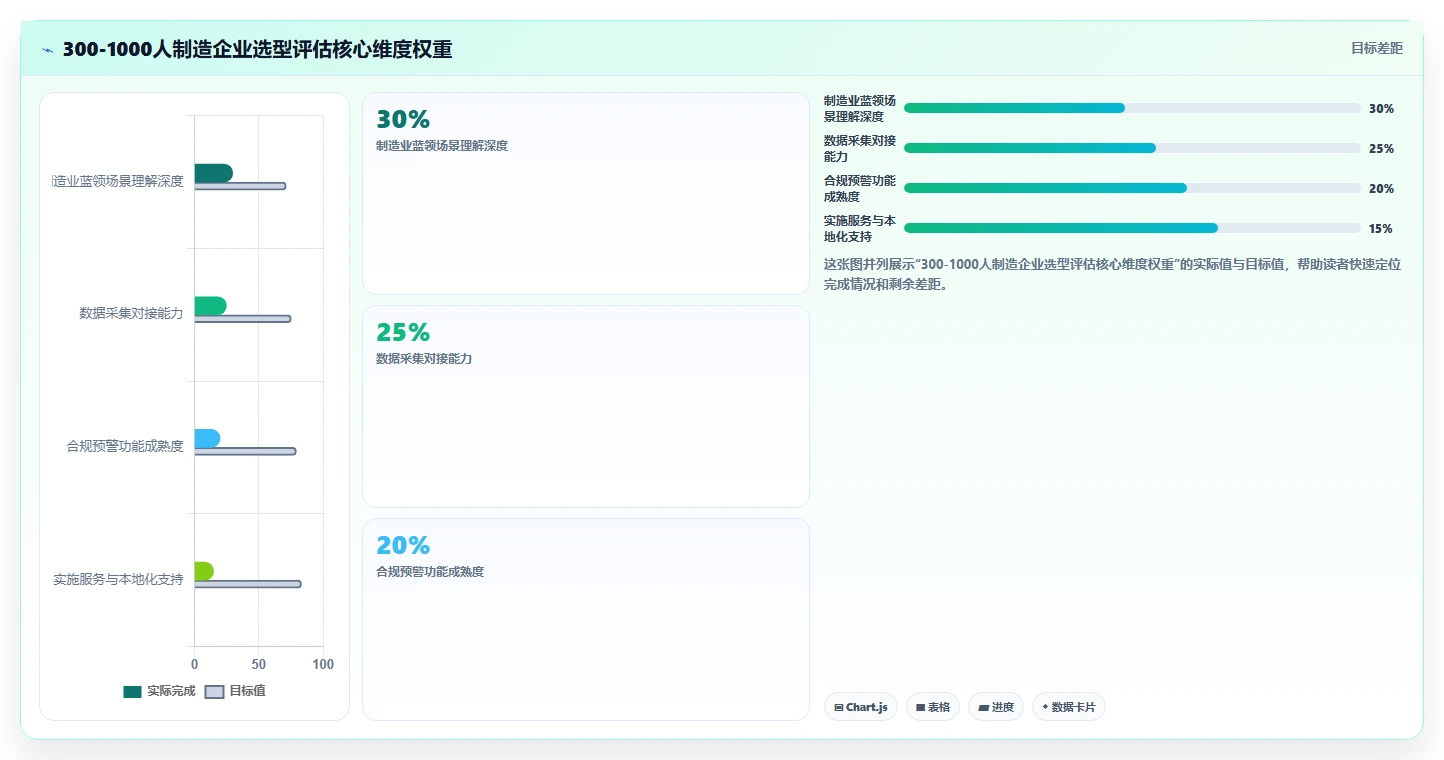
Task: Click the 25% figure beside the progress bar
Action: tap(1381, 148)
